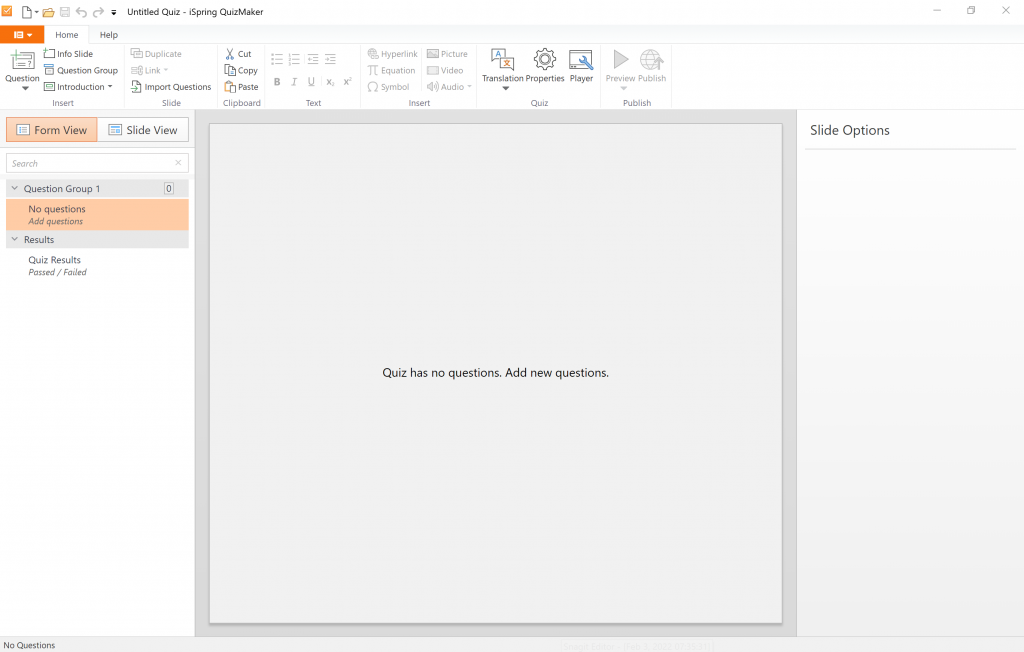Screen dimensions: 1024x652
Task: Open the Help tab
Action: click(x=108, y=35)
